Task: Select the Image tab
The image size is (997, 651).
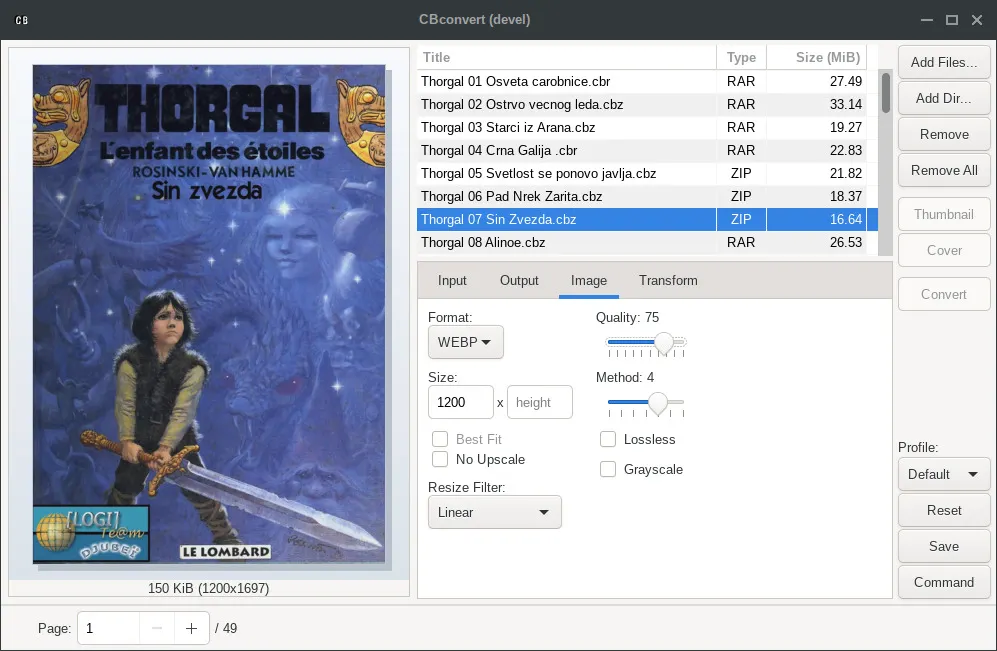Action: (x=589, y=280)
